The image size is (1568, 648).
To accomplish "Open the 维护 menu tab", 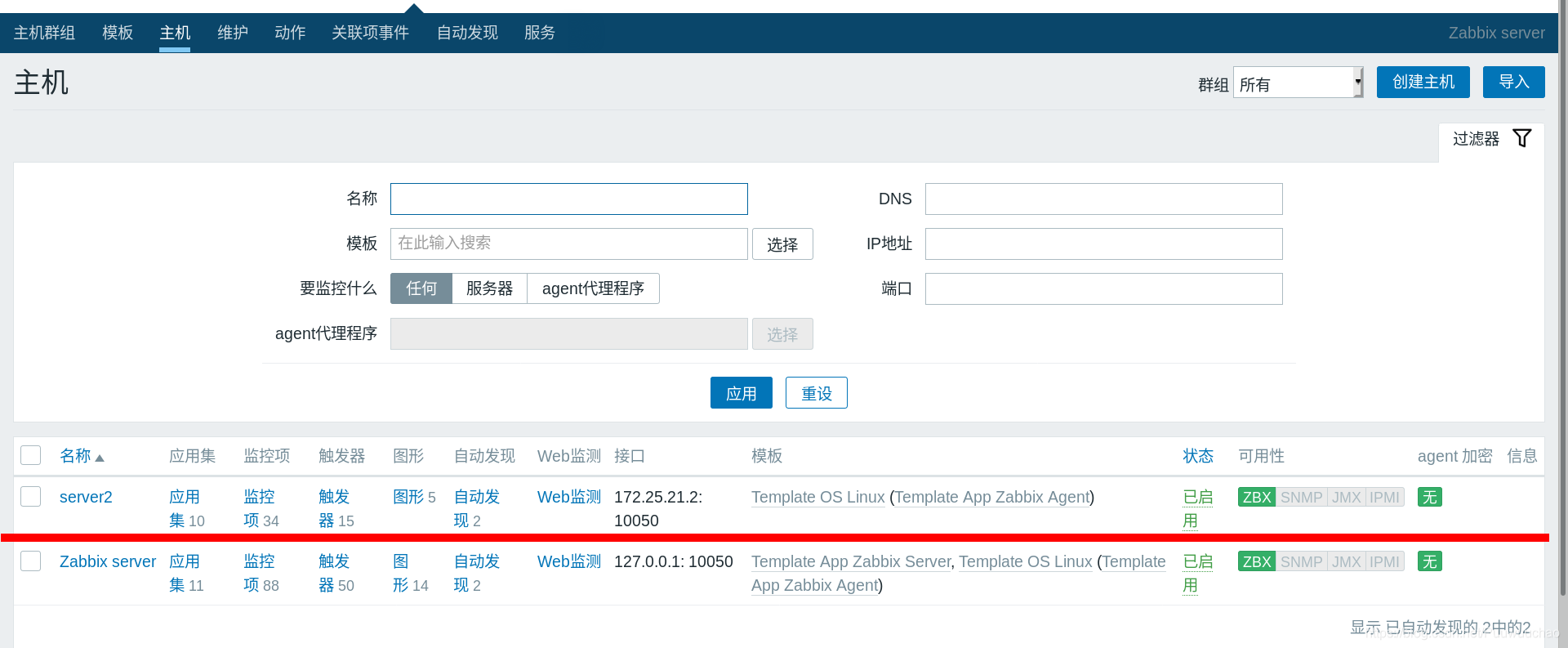I will (x=233, y=33).
